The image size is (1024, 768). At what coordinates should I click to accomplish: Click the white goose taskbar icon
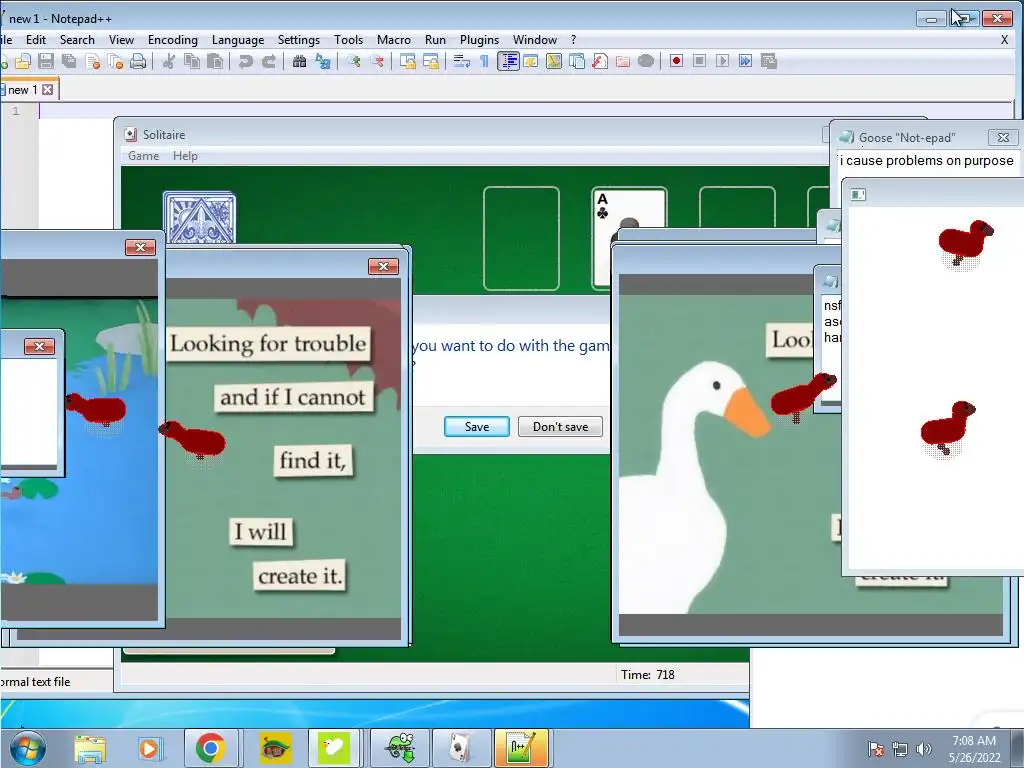coord(334,748)
